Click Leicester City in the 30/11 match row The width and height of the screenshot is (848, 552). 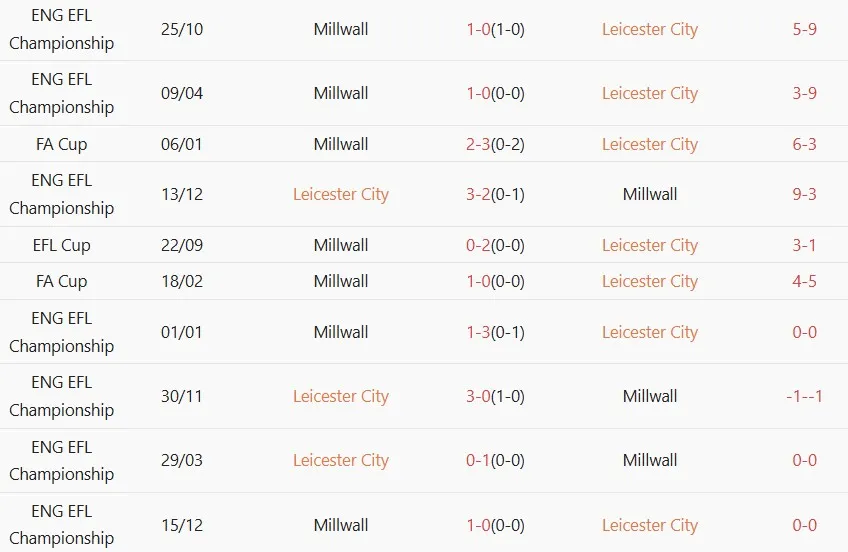pos(341,396)
